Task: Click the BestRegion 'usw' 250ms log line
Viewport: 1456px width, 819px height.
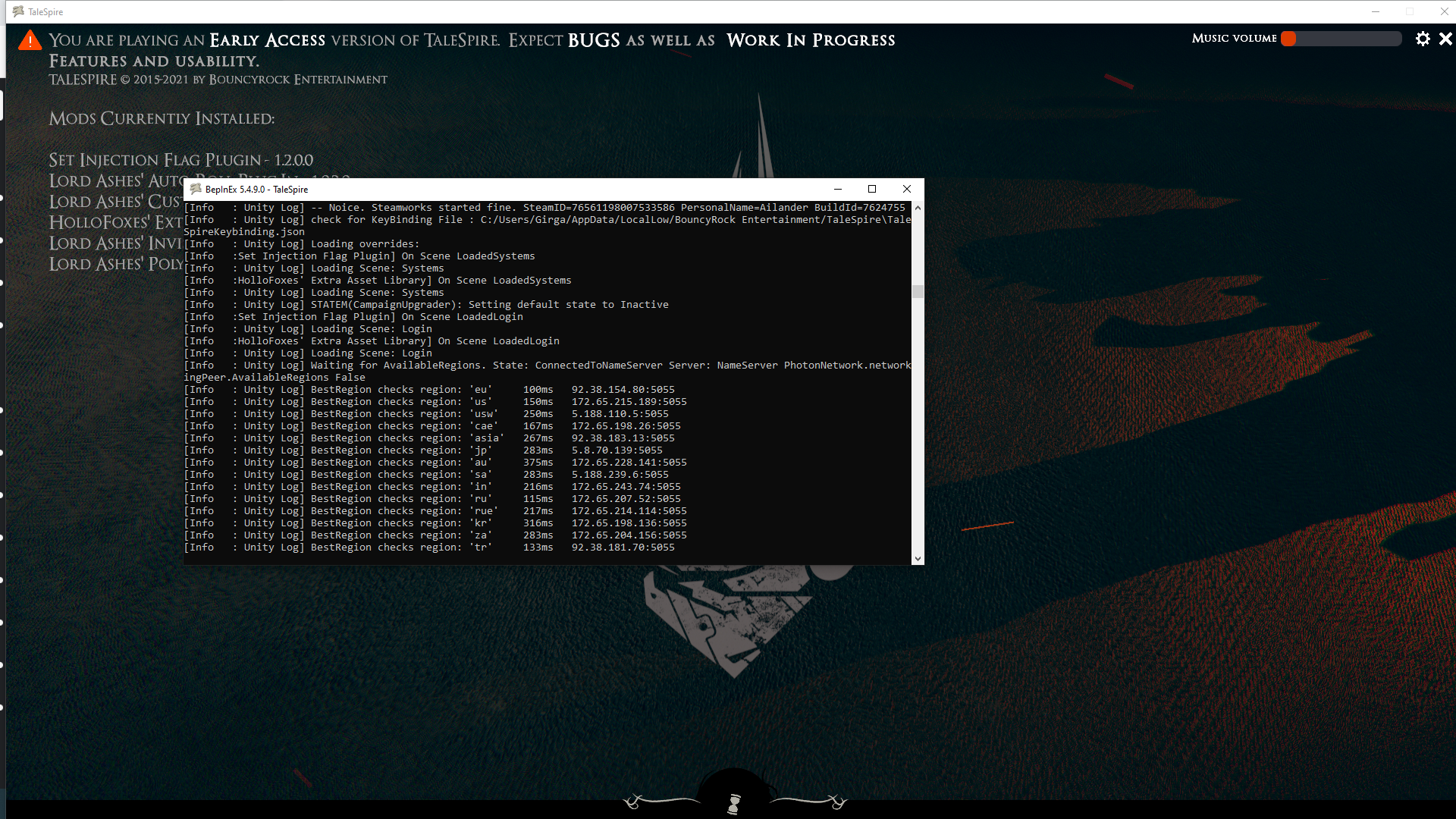Action: click(x=426, y=414)
